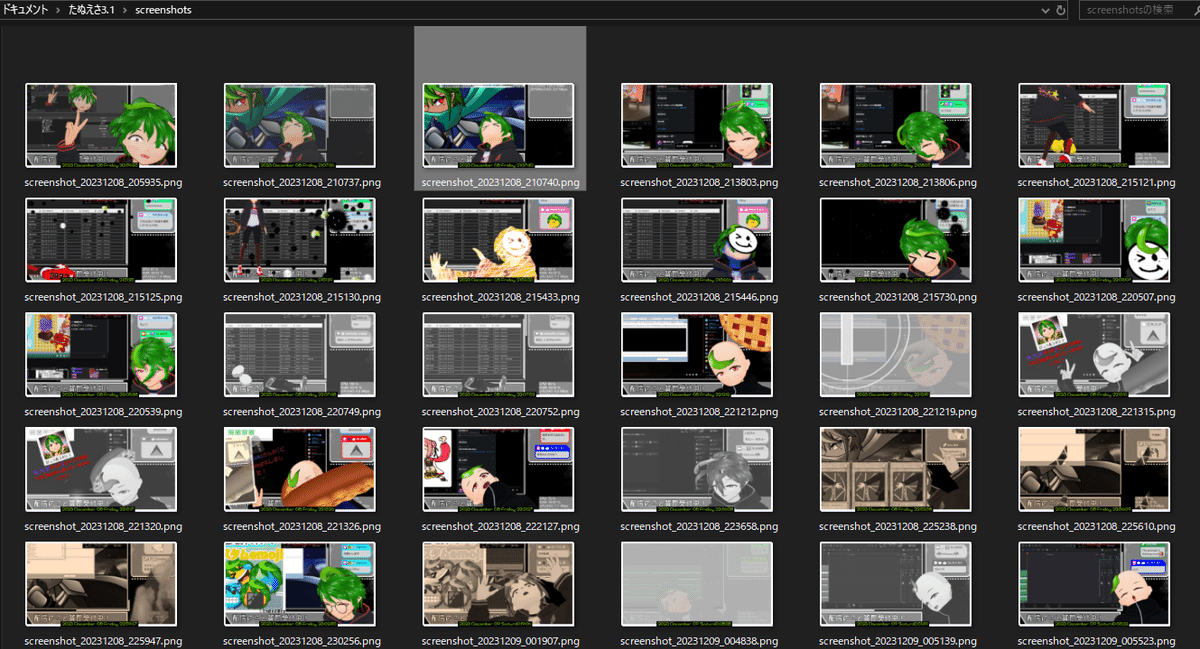Click file name screenshot_20231208_221219.png
Image resolution: width=1200 pixels, height=649 pixels.
click(898, 412)
